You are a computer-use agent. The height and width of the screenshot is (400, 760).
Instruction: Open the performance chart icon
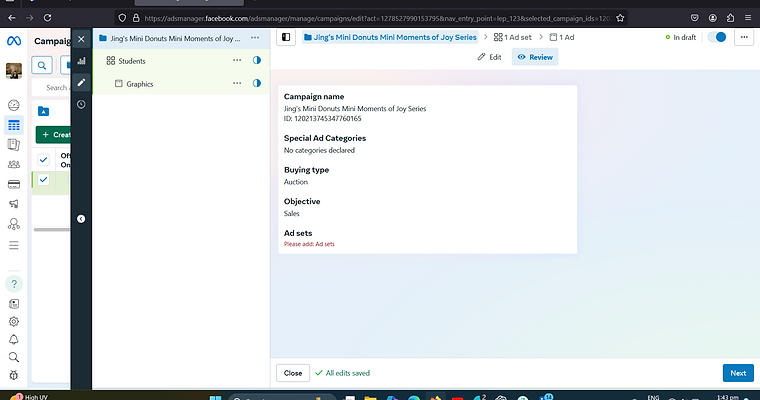click(x=81, y=61)
